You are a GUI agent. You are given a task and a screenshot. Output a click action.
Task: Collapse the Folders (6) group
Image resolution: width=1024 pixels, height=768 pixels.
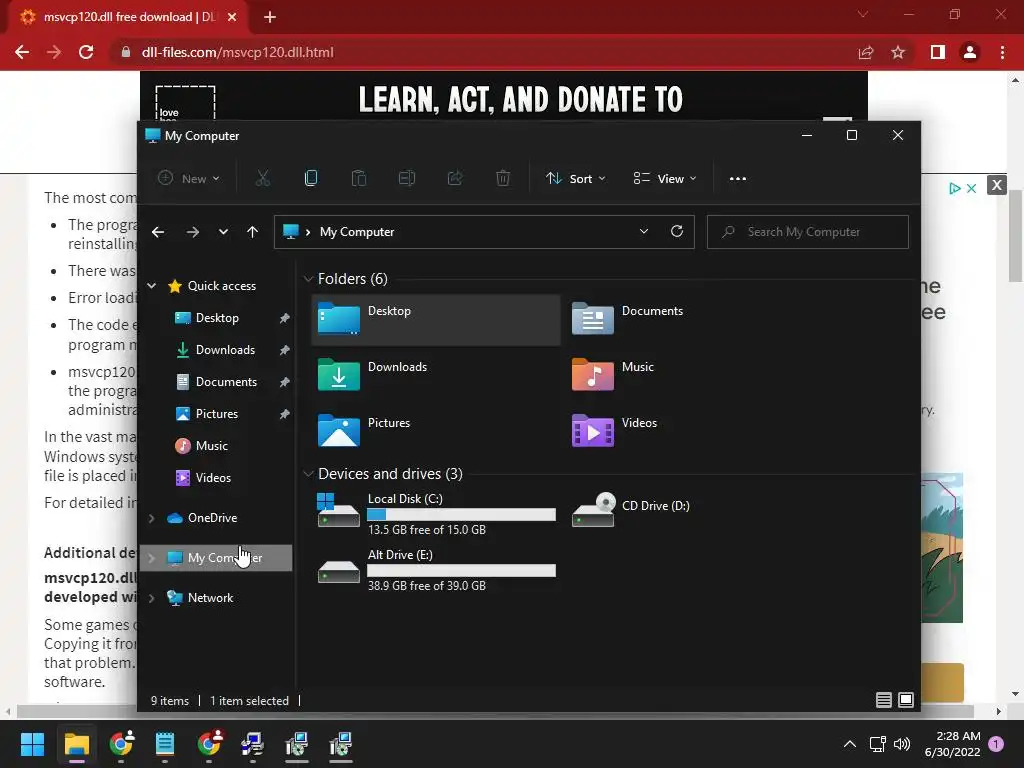point(308,279)
